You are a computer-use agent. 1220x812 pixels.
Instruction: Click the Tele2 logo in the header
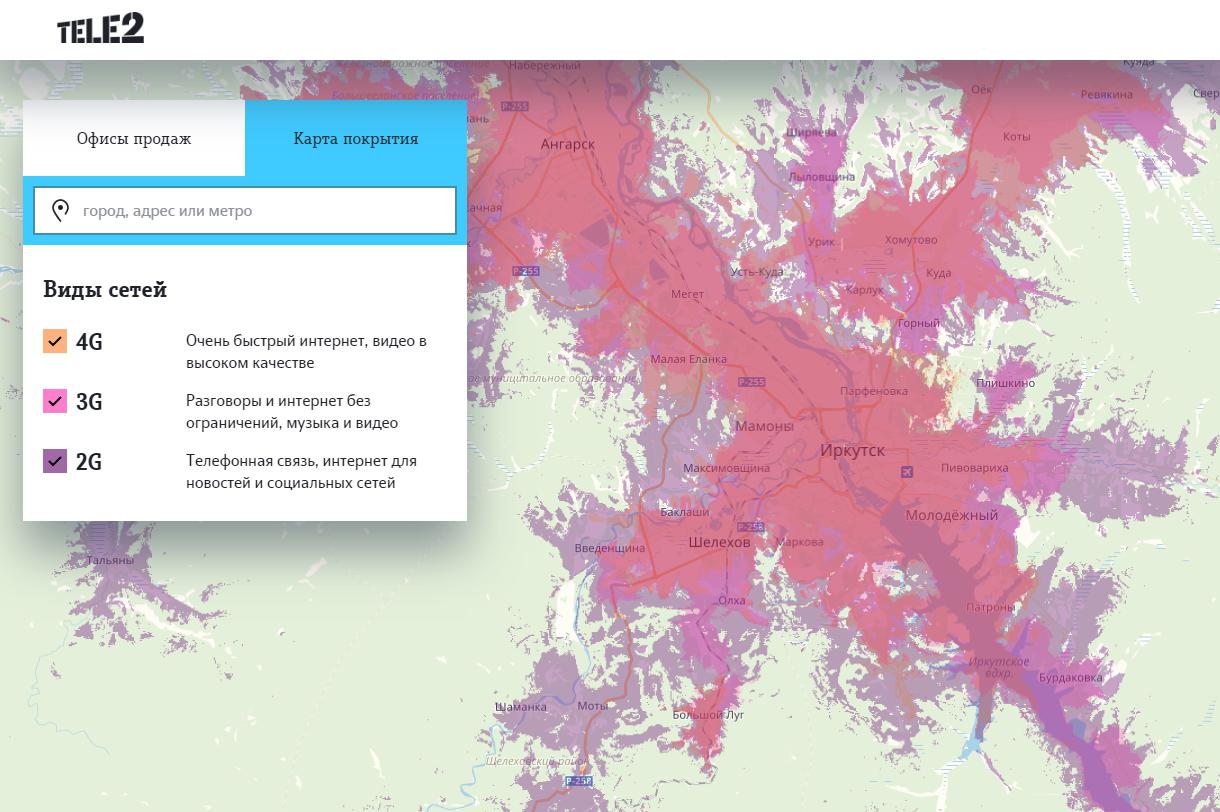(100, 29)
